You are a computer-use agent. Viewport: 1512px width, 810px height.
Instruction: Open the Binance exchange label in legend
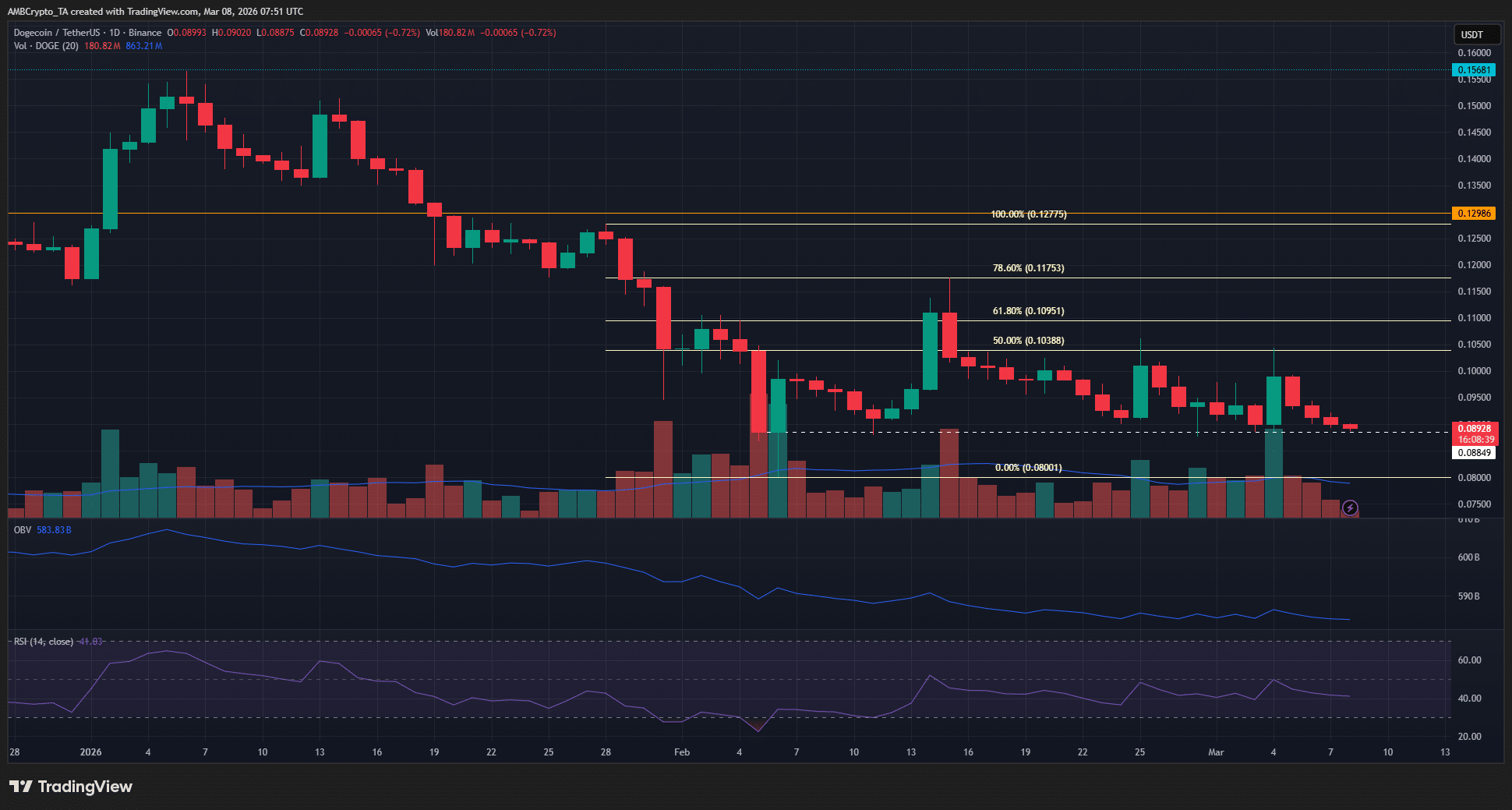(145, 33)
